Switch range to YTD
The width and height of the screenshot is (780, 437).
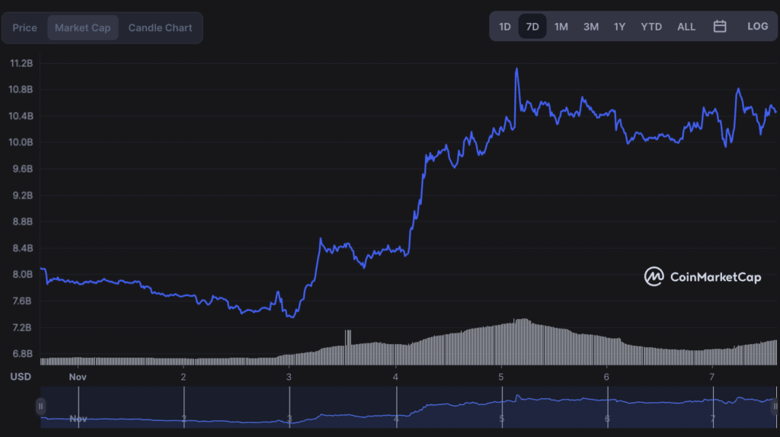click(651, 27)
